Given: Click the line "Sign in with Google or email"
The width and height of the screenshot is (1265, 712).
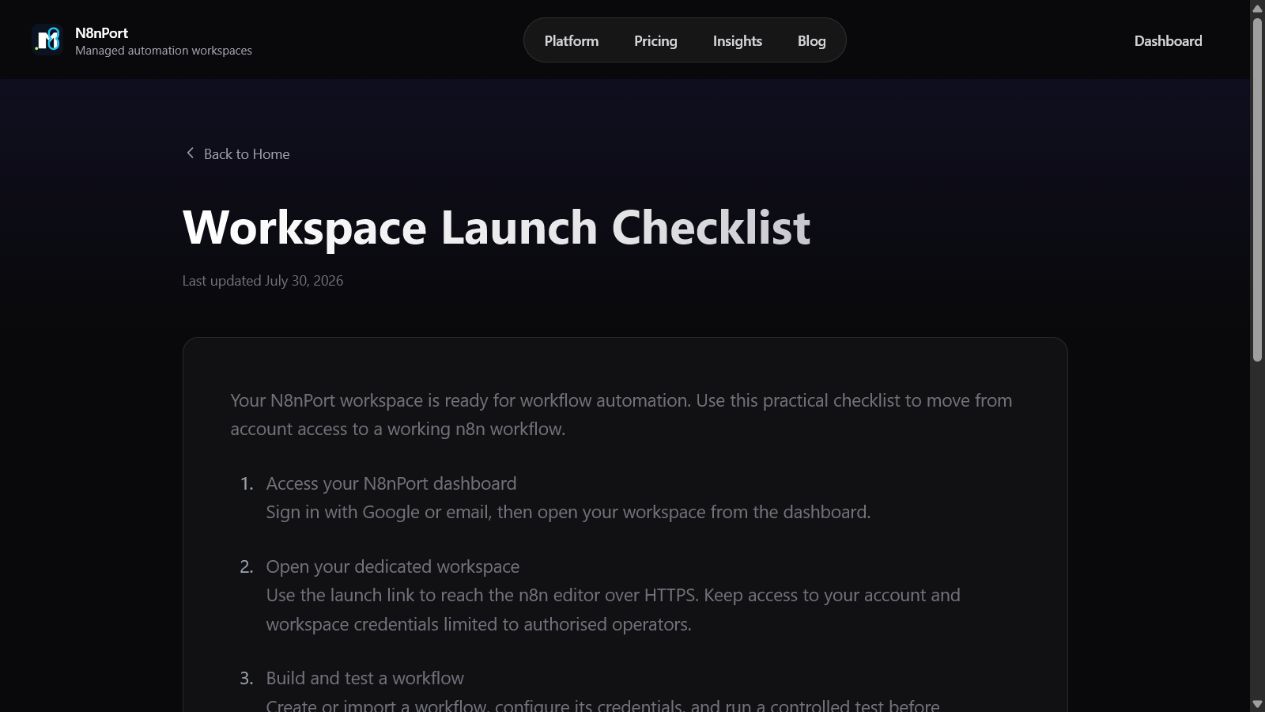Looking at the screenshot, I should pos(568,512).
